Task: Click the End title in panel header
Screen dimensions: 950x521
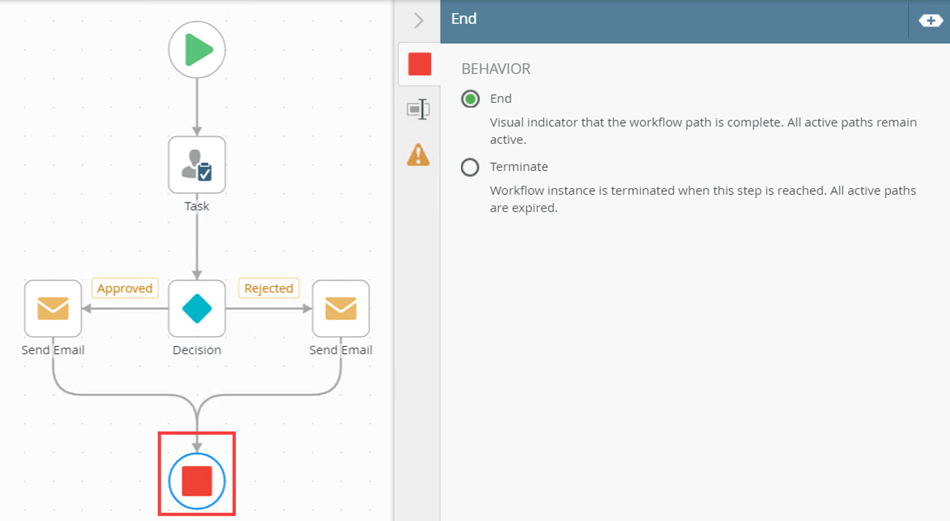Action: coord(463,19)
